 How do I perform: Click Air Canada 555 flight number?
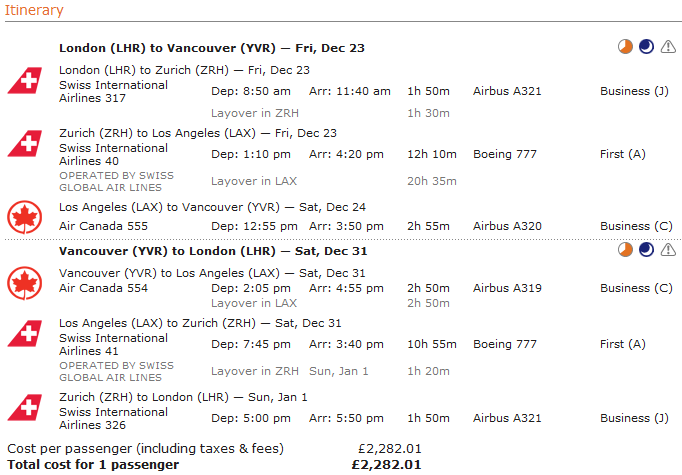[x=103, y=226]
